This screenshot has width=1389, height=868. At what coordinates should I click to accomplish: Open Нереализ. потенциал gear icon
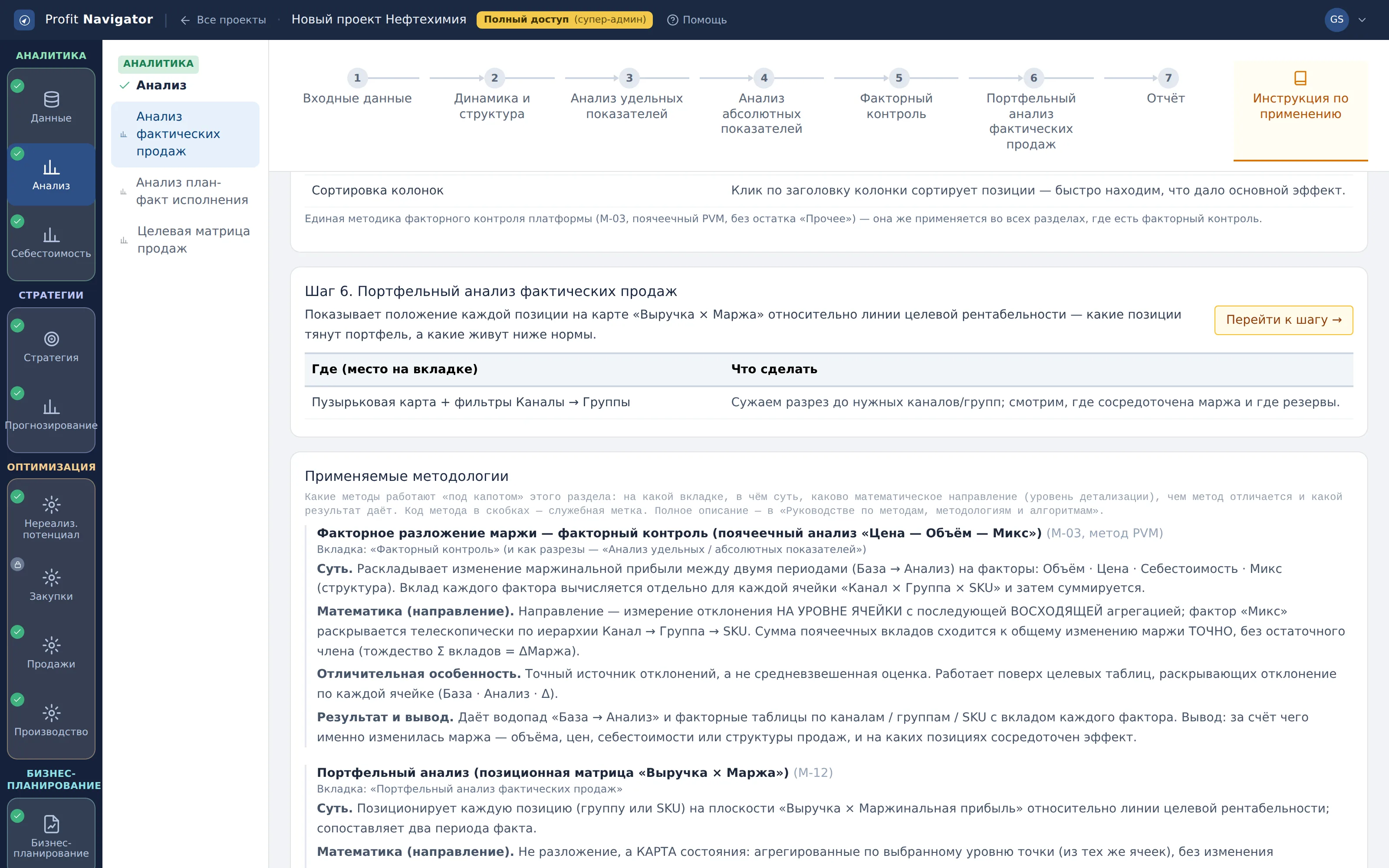coord(51,505)
